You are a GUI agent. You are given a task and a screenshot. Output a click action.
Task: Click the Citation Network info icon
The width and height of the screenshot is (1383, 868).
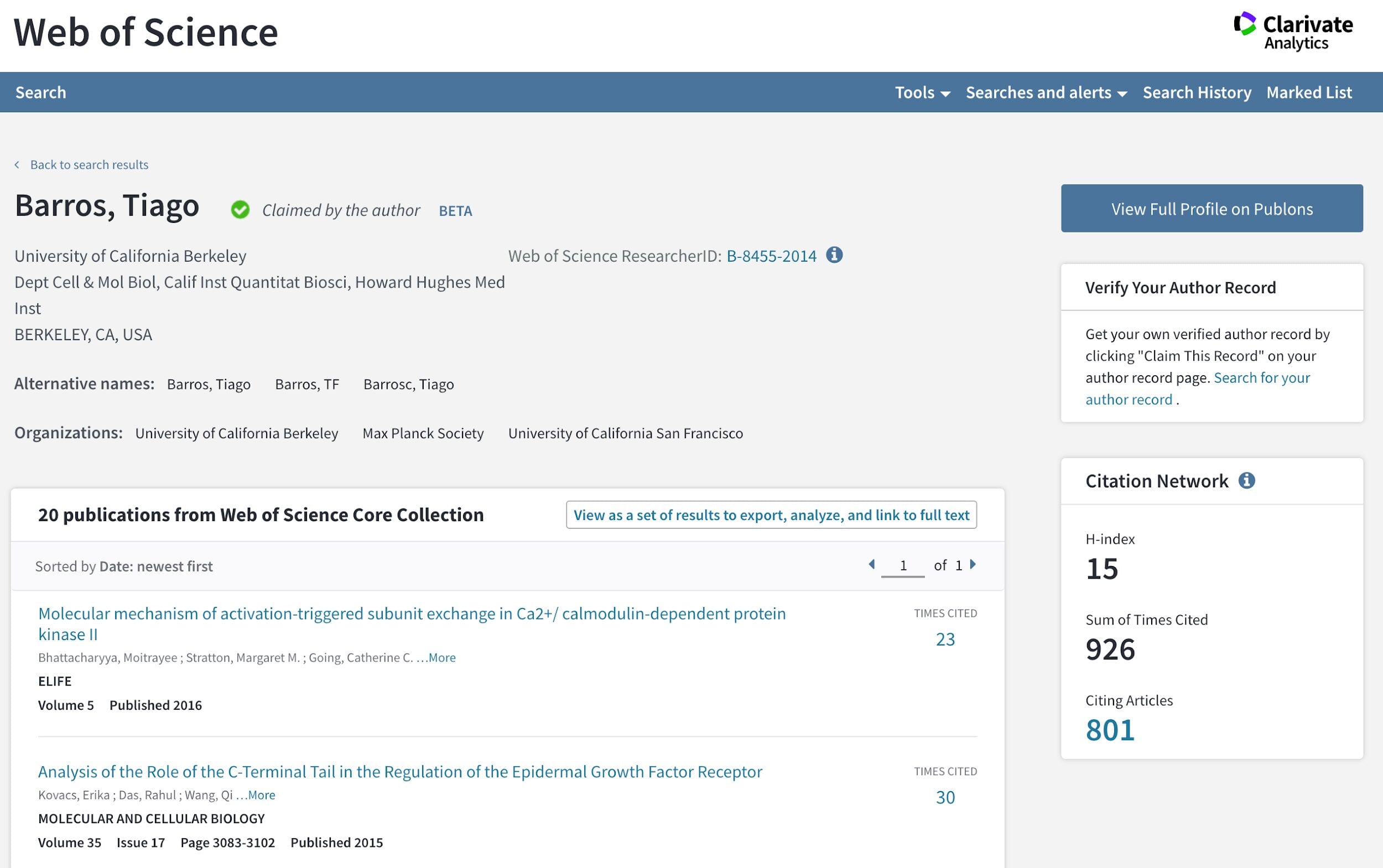click(x=1246, y=481)
